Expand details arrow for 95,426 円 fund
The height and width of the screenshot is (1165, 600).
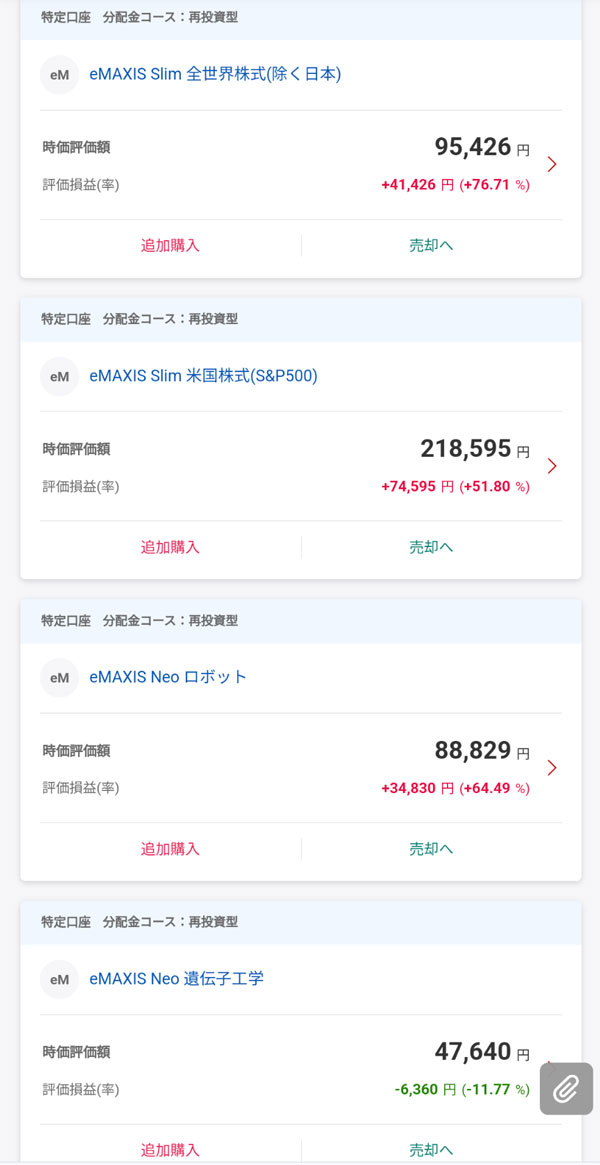point(552,164)
